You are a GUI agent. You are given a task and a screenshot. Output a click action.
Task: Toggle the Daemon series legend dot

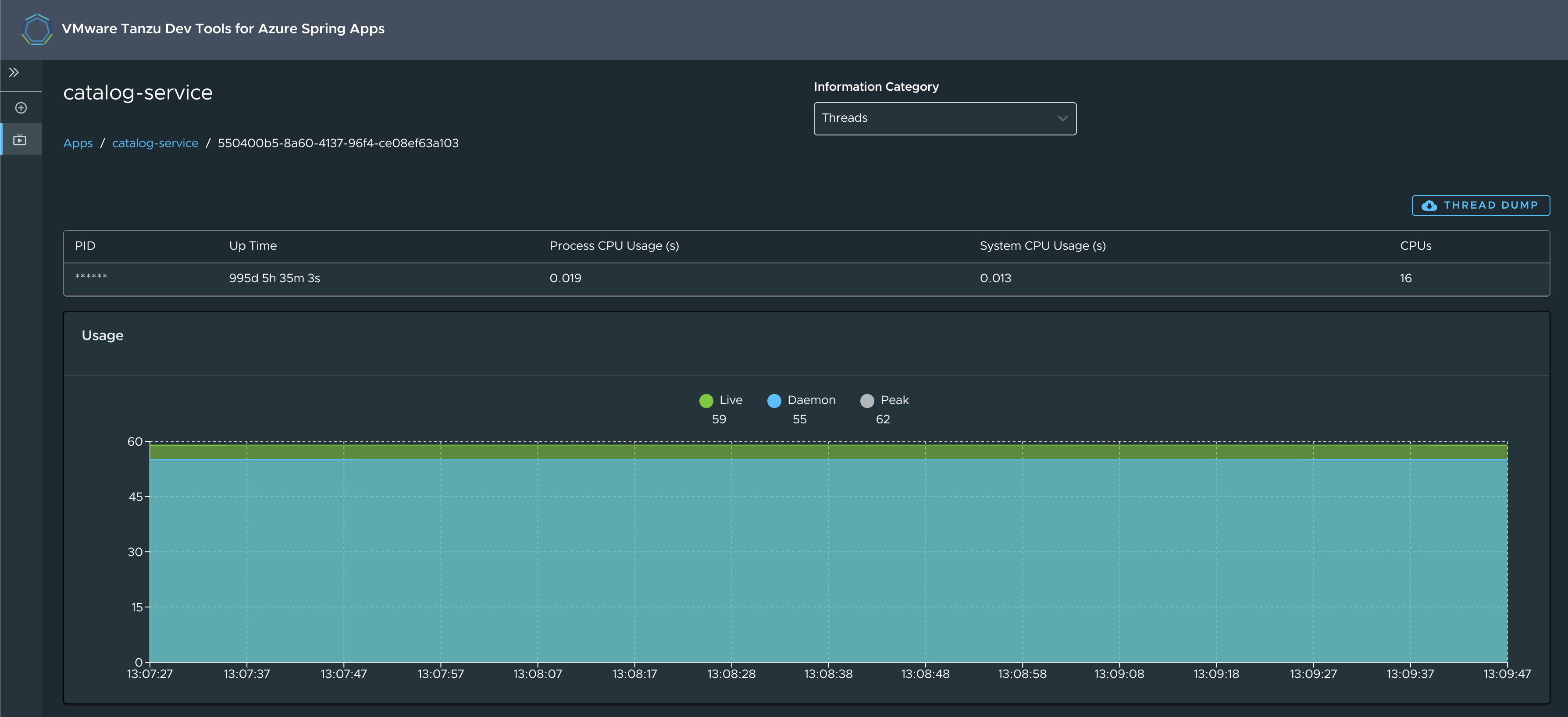tap(773, 401)
